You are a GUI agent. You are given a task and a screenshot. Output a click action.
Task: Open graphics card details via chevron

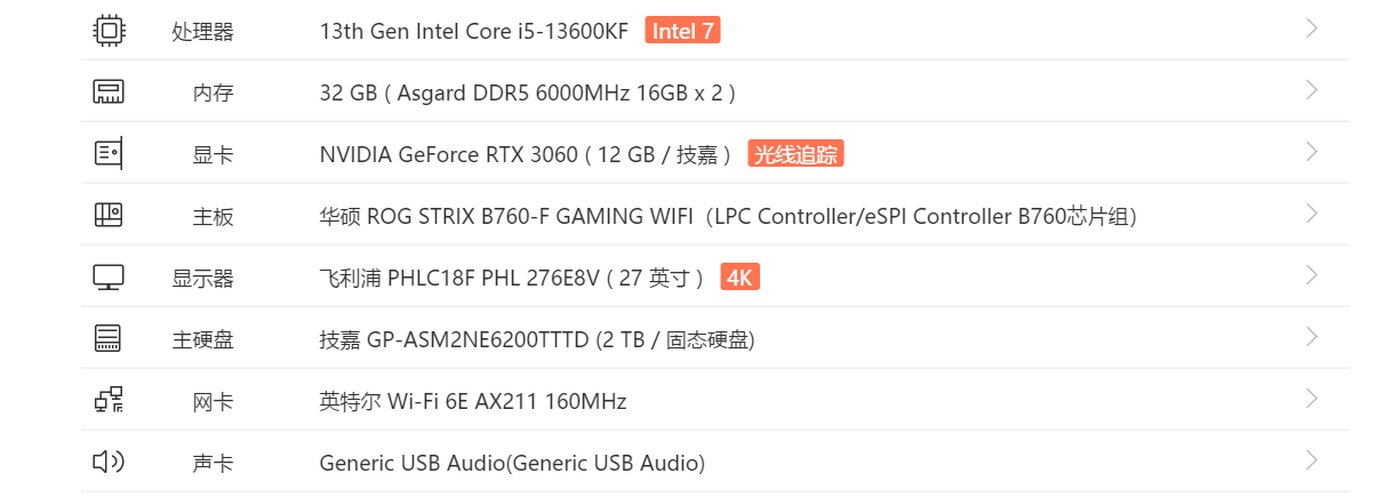[1312, 153]
